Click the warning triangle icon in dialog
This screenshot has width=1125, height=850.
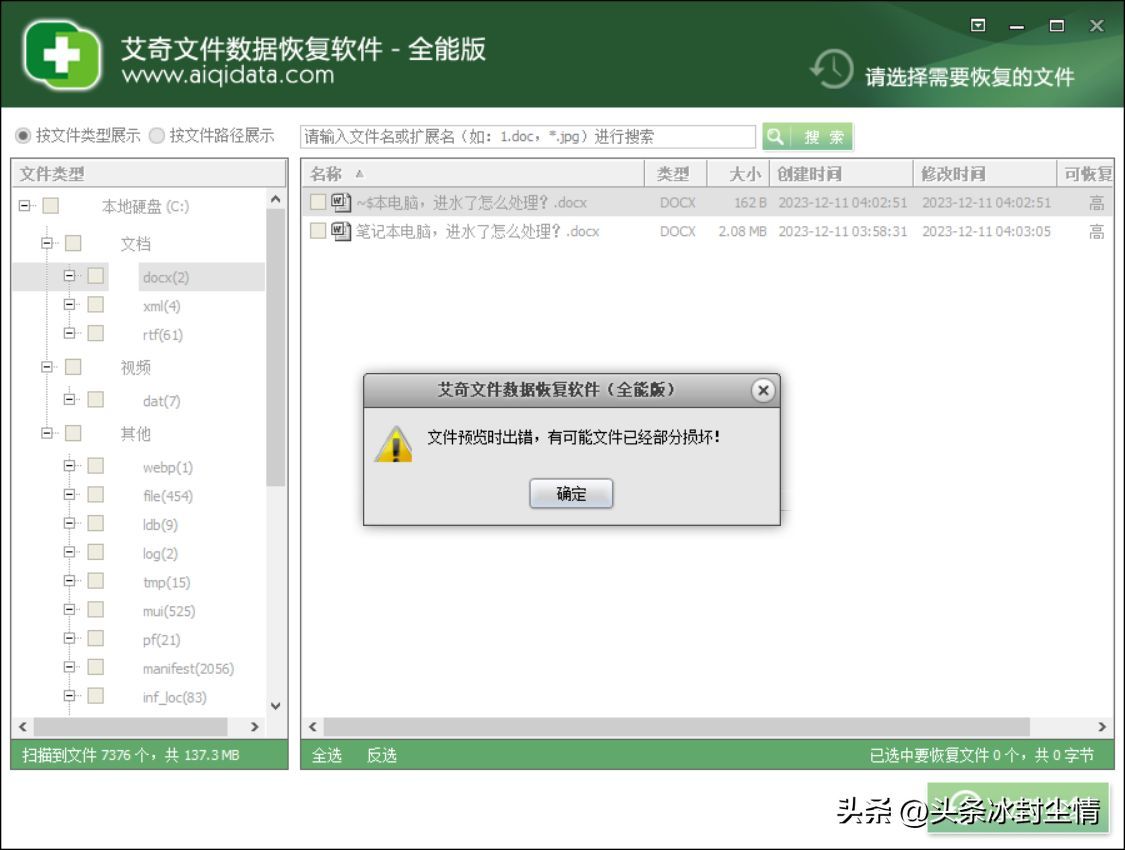coord(394,444)
